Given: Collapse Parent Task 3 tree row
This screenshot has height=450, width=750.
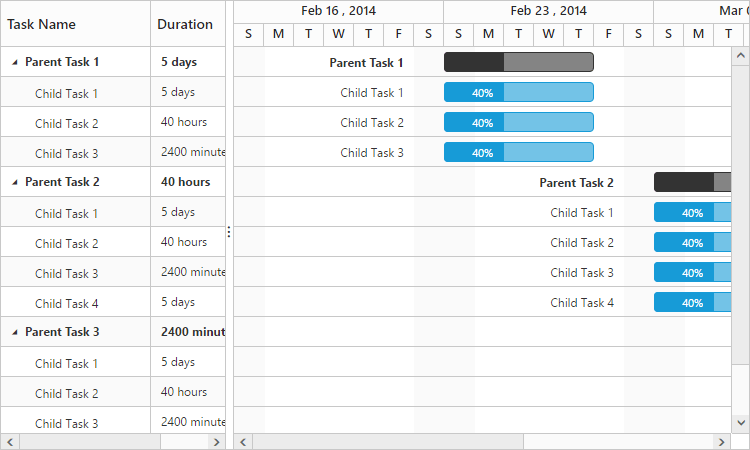Looking at the screenshot, I should (15, 332).
